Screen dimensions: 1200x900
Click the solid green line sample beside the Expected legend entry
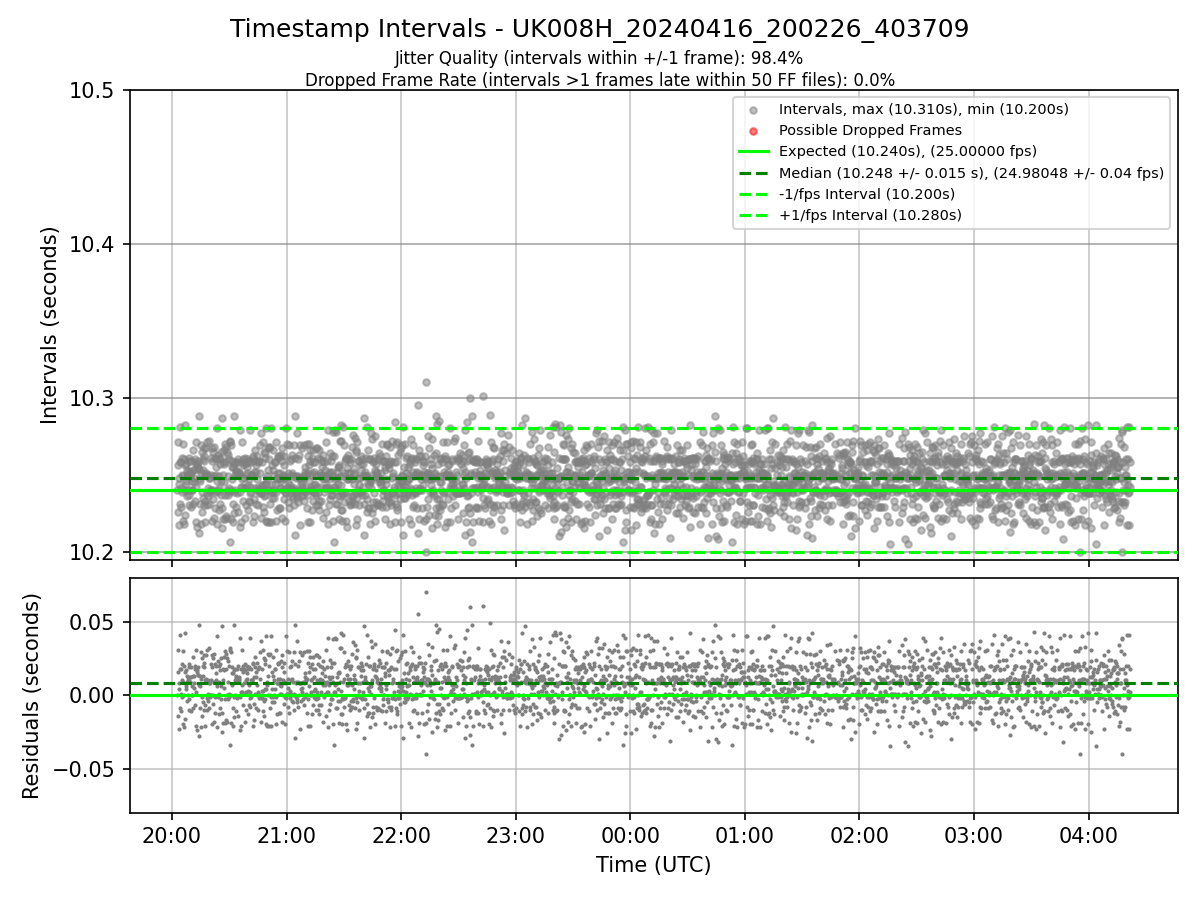[x=754, y=152]
